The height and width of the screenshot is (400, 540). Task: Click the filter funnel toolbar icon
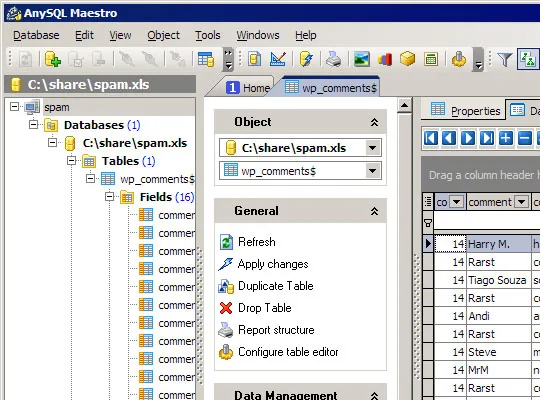point(505,59)
